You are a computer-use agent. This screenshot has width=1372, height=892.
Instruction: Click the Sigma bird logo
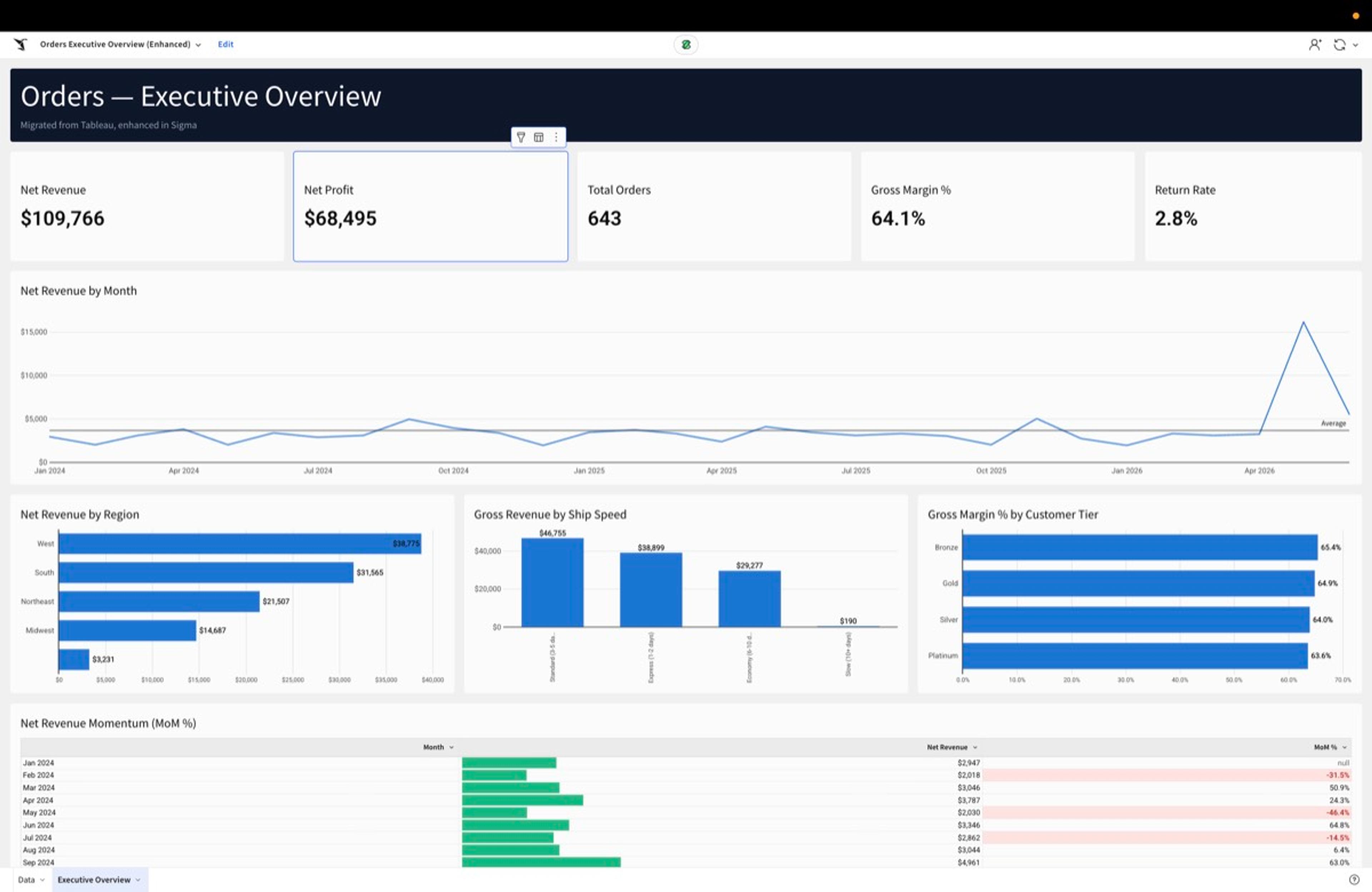pyautogui.click(x=21, y=44)
